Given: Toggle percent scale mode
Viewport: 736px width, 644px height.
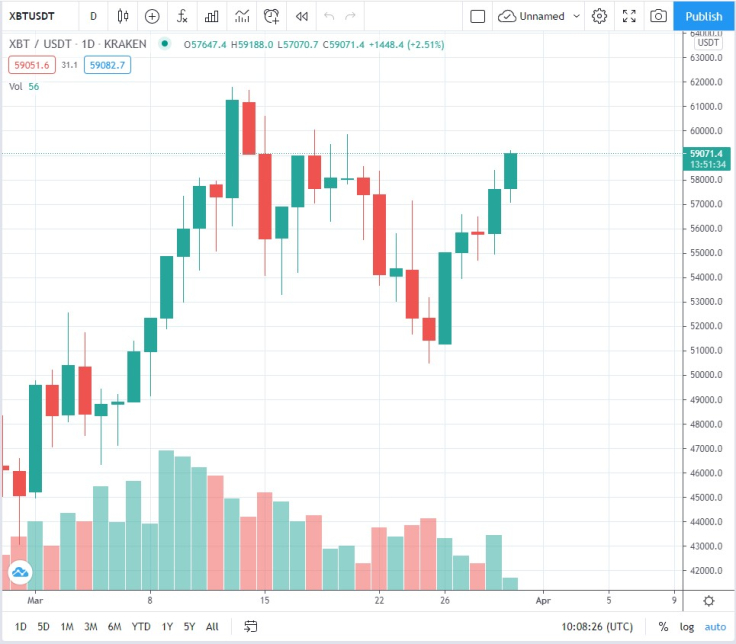Looking at the screenshot, I should 663,626.
